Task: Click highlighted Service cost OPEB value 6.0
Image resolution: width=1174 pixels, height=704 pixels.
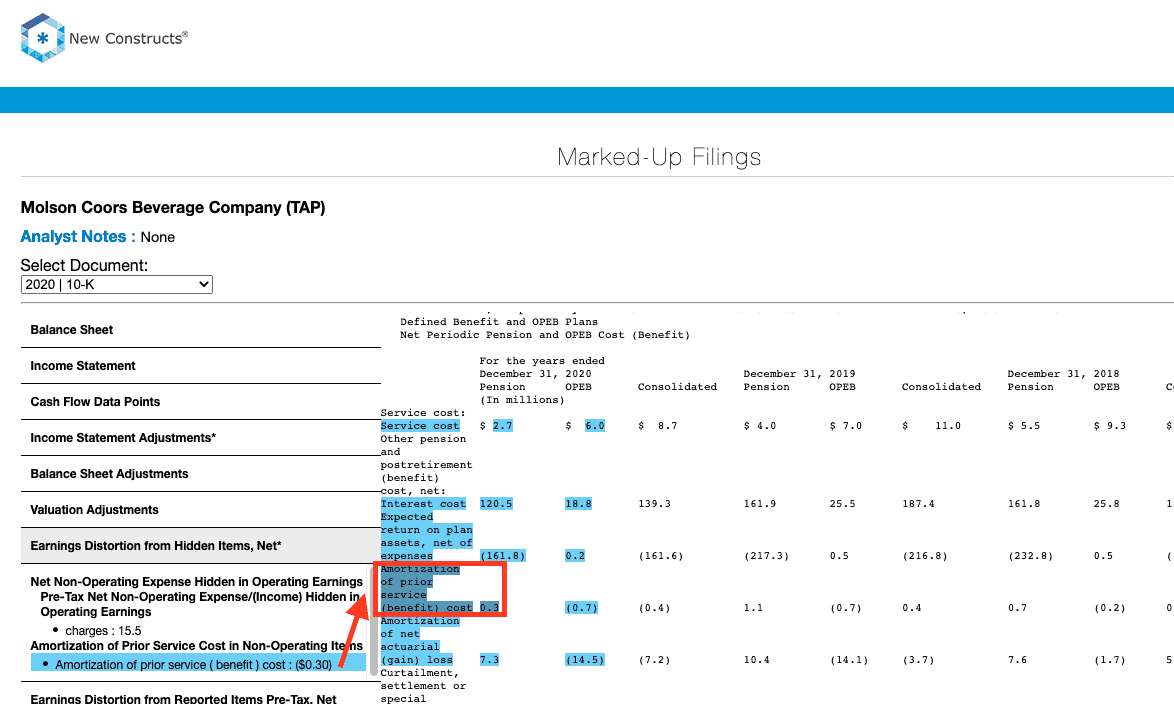Action: coord(594,425)
